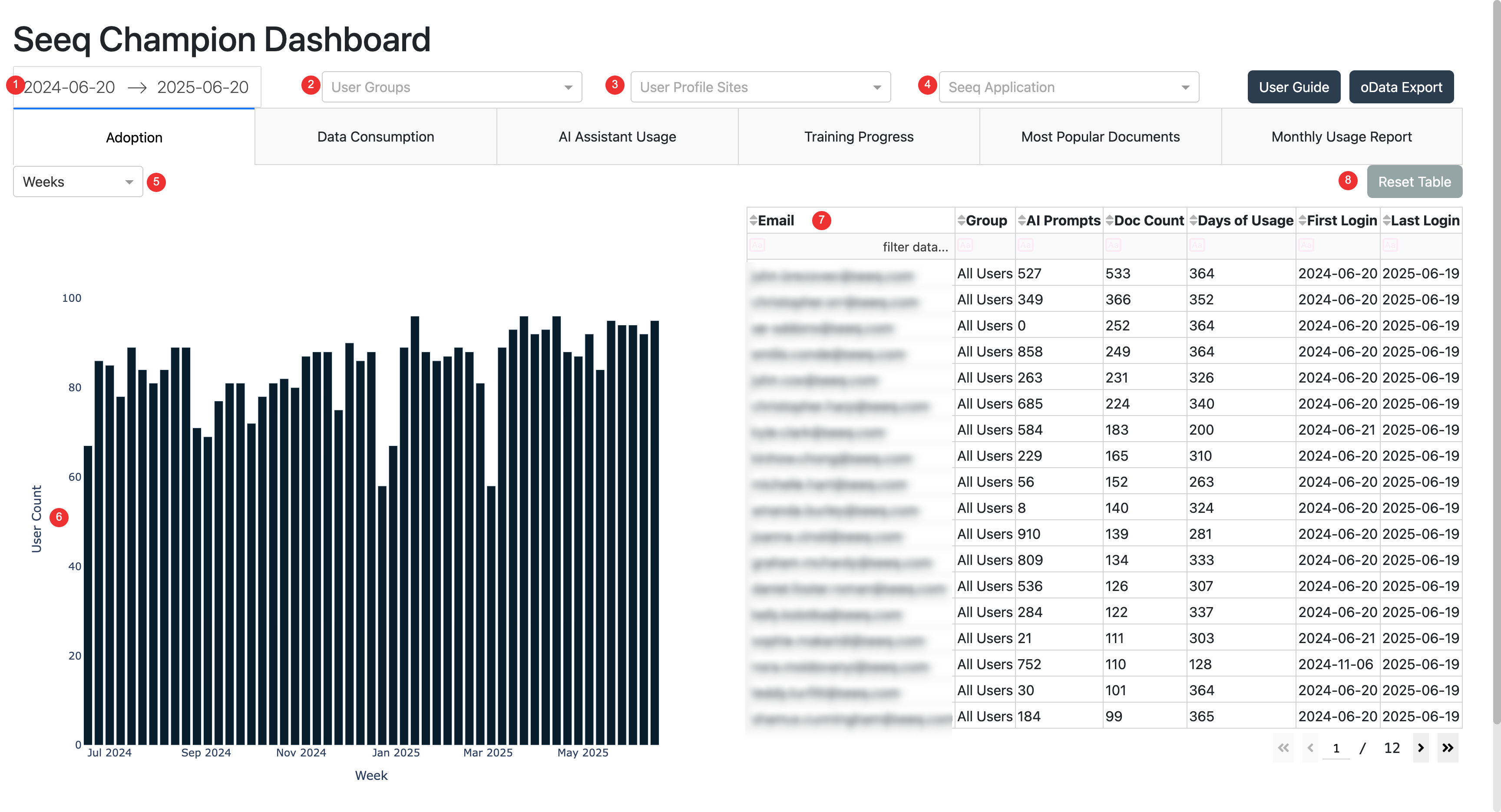Click the Reset Table button
Screen dimensions: 1501x812
(1414, 182)
